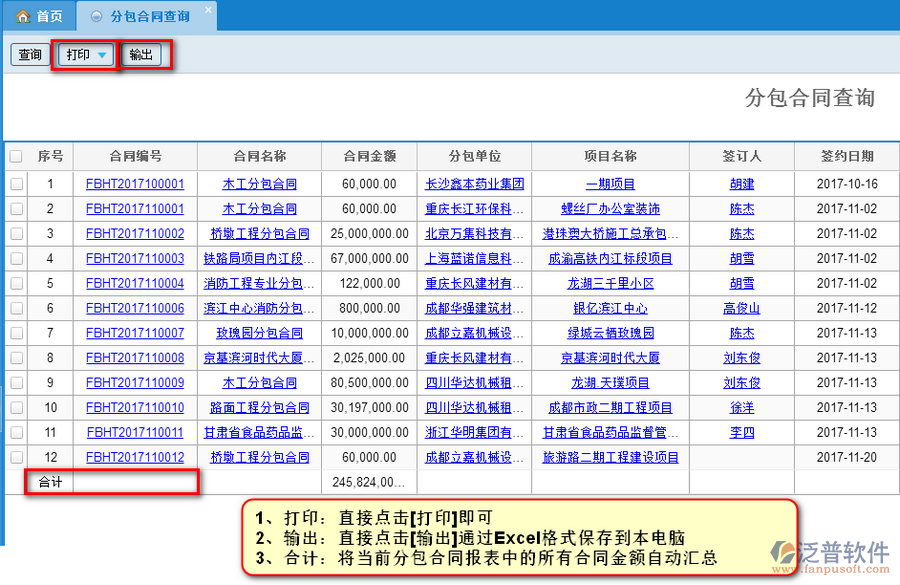This screenshot has height=585, width=900.
Task: Click the 输出 export button
Action: tap(141, 55)
